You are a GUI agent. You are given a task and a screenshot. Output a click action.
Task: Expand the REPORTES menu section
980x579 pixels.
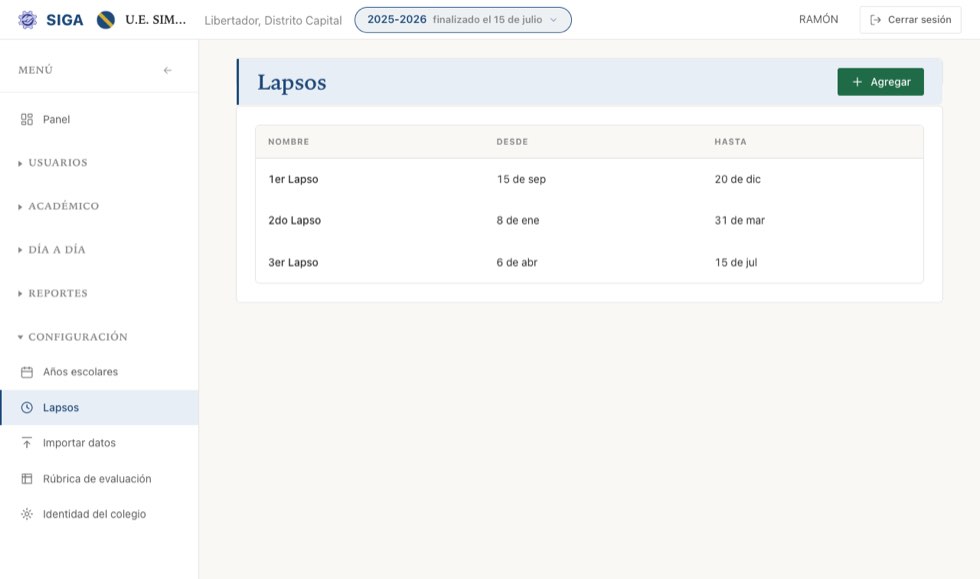(x=53, y=293)
